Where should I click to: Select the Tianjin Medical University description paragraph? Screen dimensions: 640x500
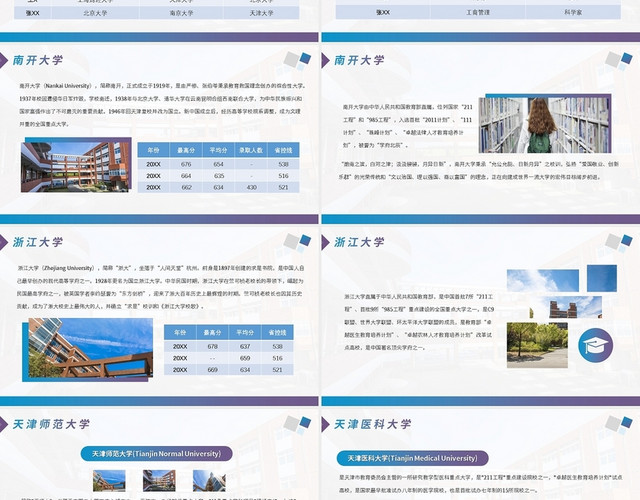[481, 483]
